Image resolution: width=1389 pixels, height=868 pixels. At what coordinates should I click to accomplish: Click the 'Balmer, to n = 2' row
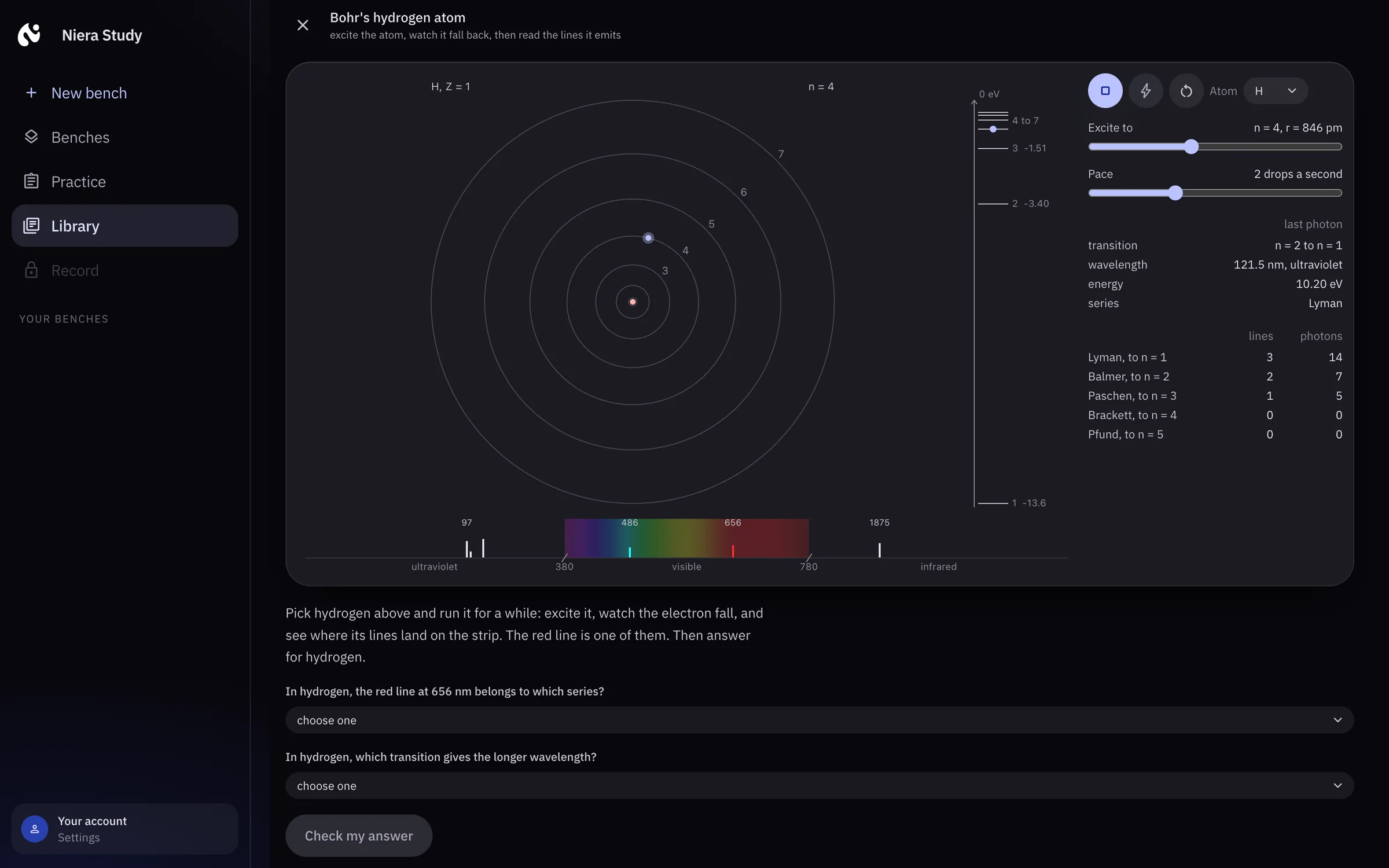(1215, 376)
